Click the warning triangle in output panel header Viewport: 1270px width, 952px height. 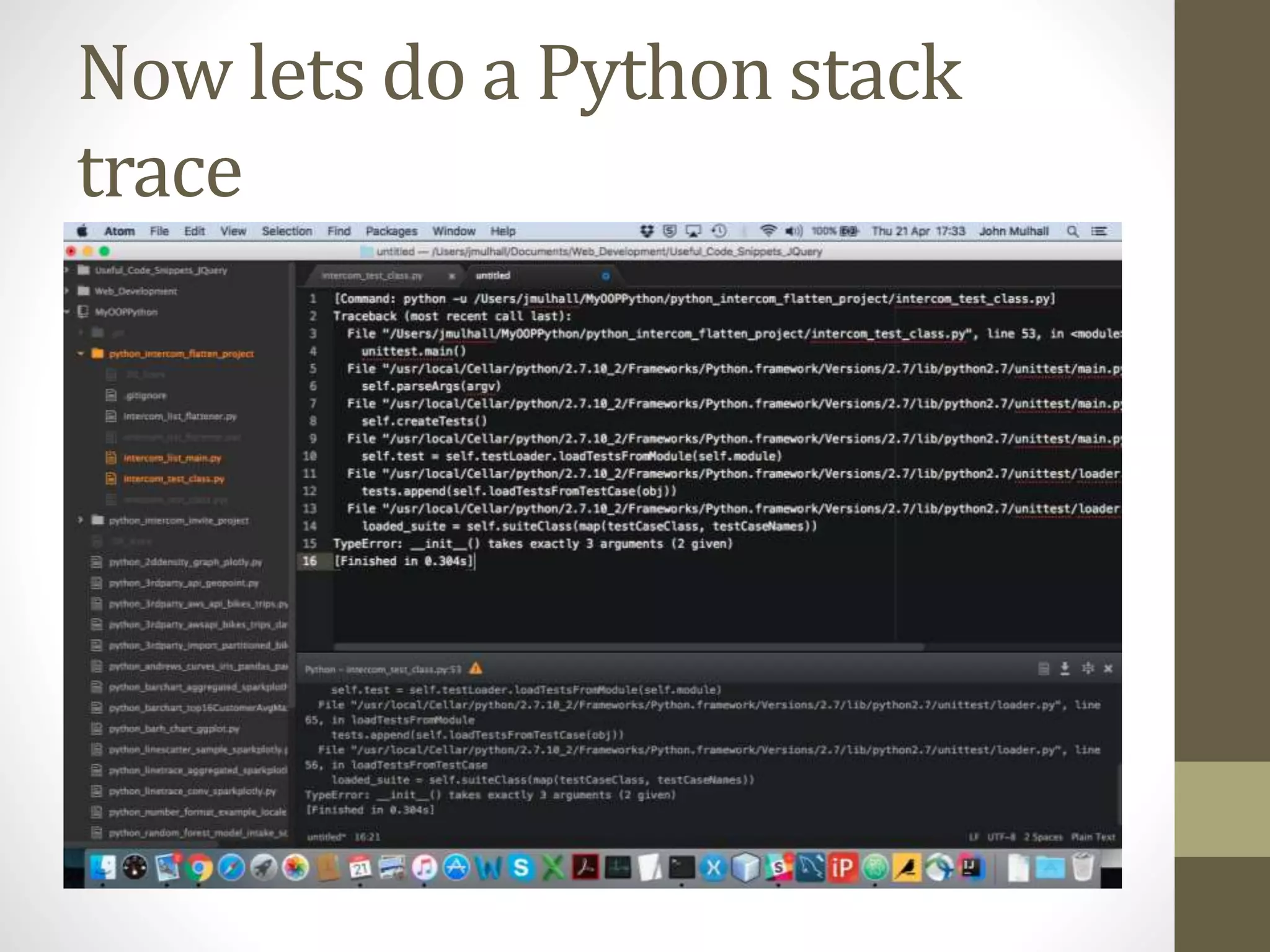pos(476,668)
